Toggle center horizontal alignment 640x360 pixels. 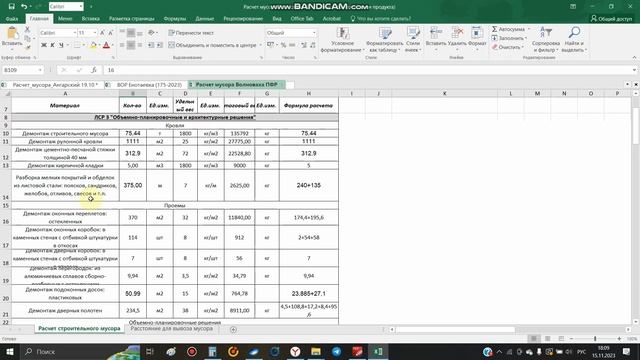[x=131, y=45]
